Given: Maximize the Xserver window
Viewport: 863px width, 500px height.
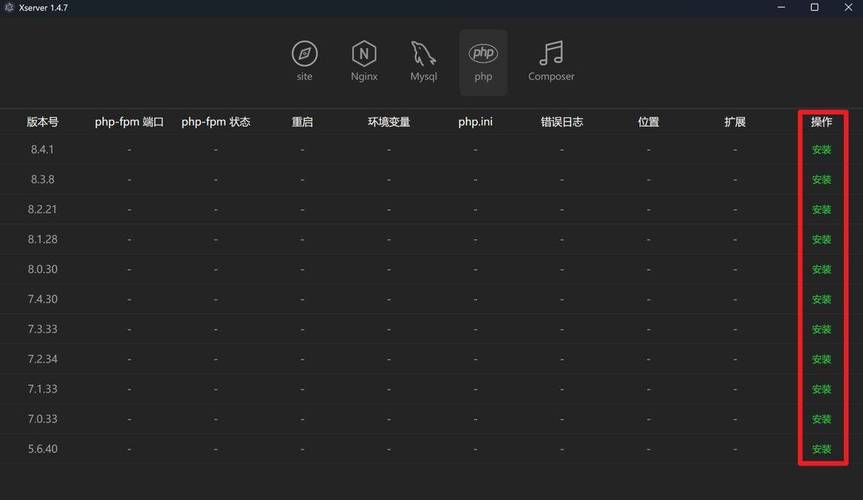Looking at the screenshot, I should 815,7.
